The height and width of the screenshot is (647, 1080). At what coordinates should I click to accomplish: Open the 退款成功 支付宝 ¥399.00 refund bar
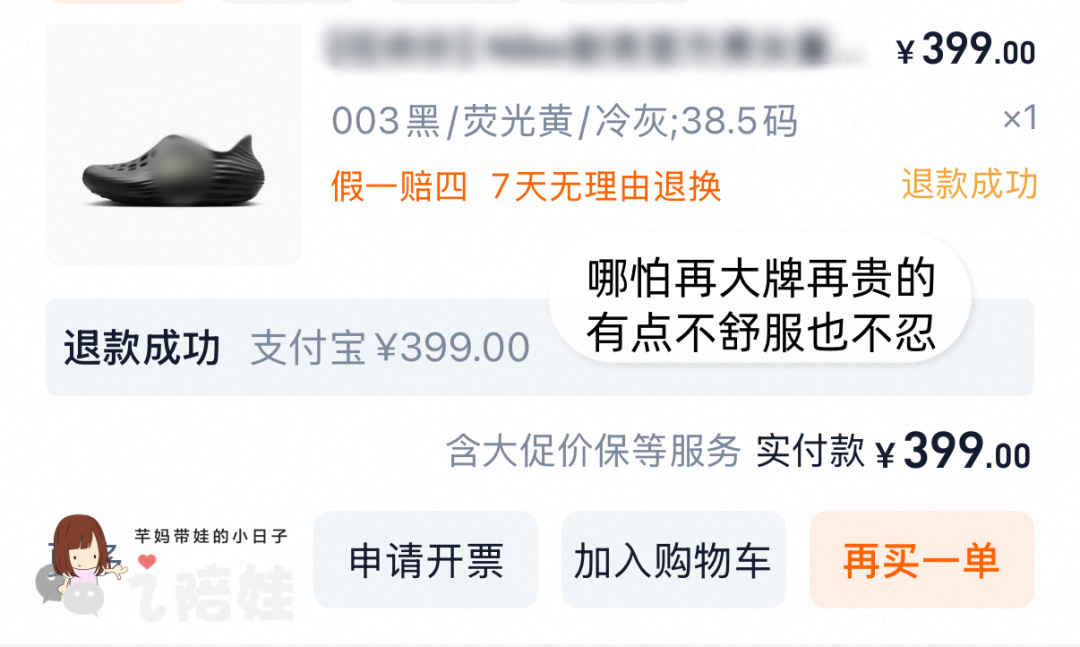tap(540, 347)
